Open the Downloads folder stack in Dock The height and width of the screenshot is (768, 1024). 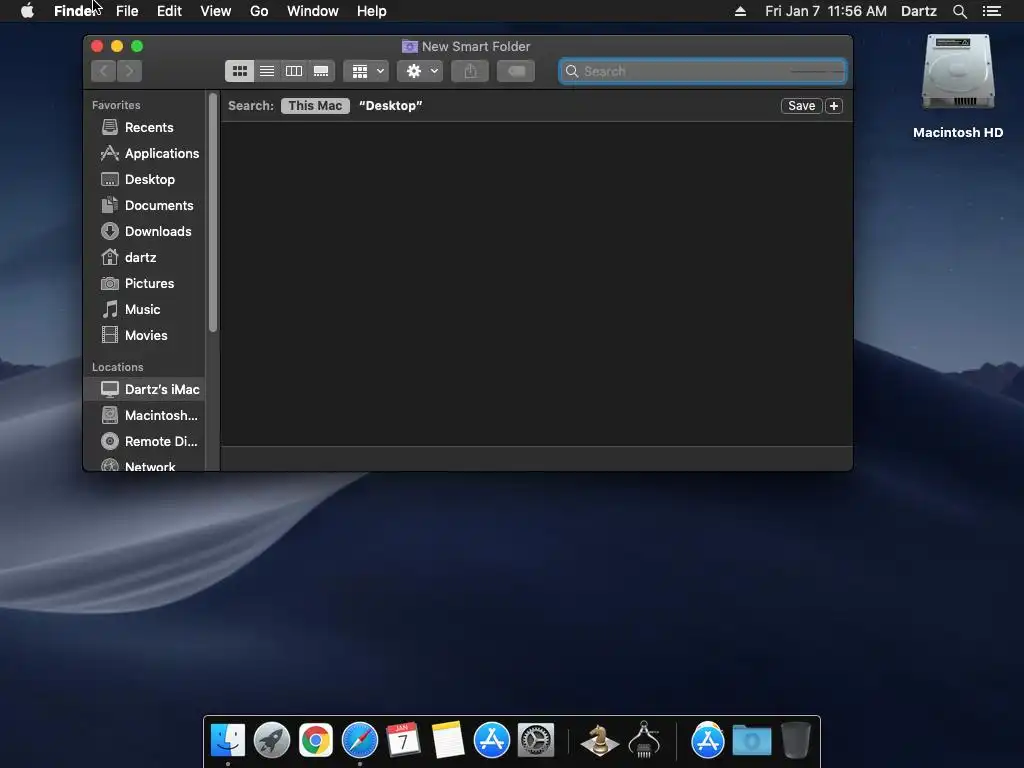tap(752, 741)
